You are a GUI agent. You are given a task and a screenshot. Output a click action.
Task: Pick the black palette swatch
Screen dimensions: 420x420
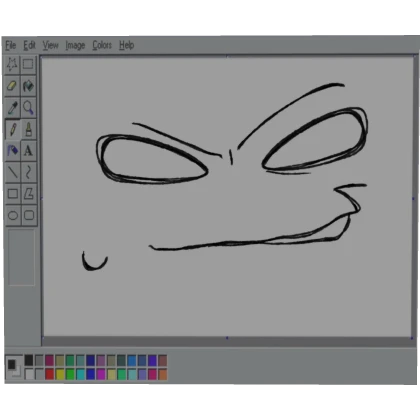click(x=29, y=360)
